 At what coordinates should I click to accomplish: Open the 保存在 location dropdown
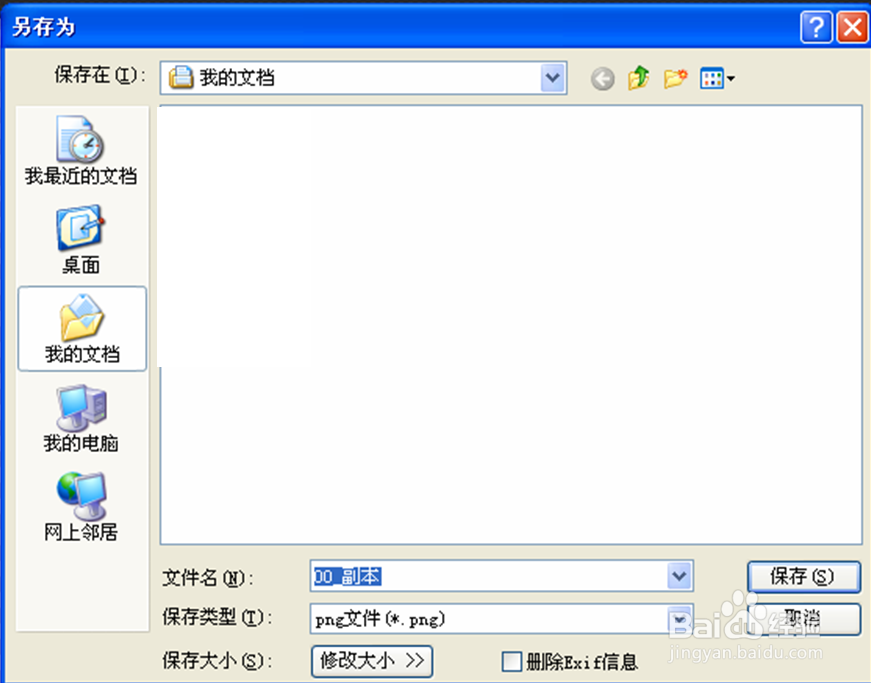click(552, 78)
